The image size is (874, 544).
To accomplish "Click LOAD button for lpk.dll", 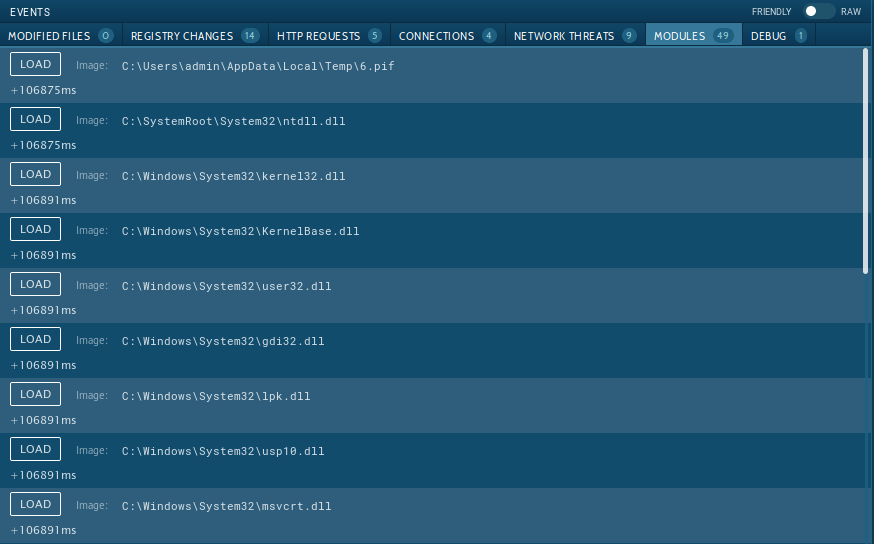I will coord(35,394).
